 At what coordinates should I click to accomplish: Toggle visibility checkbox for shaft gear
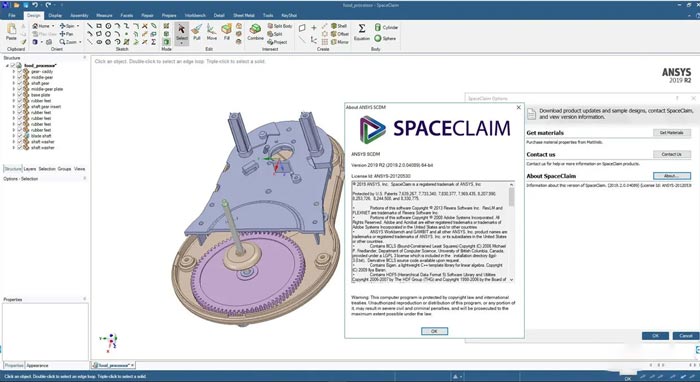point(19,83)
